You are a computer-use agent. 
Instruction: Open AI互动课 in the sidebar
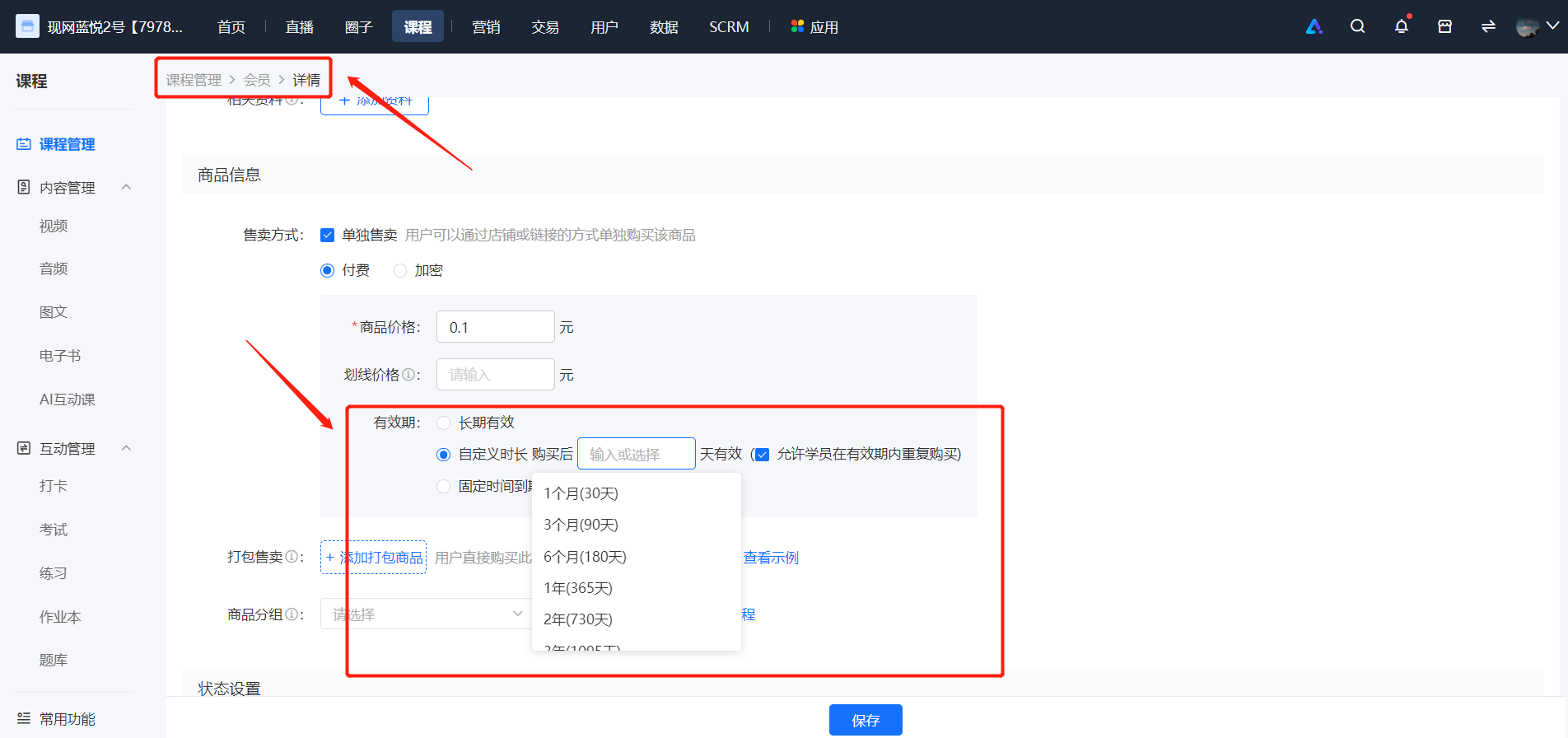[x=68, y=399]
